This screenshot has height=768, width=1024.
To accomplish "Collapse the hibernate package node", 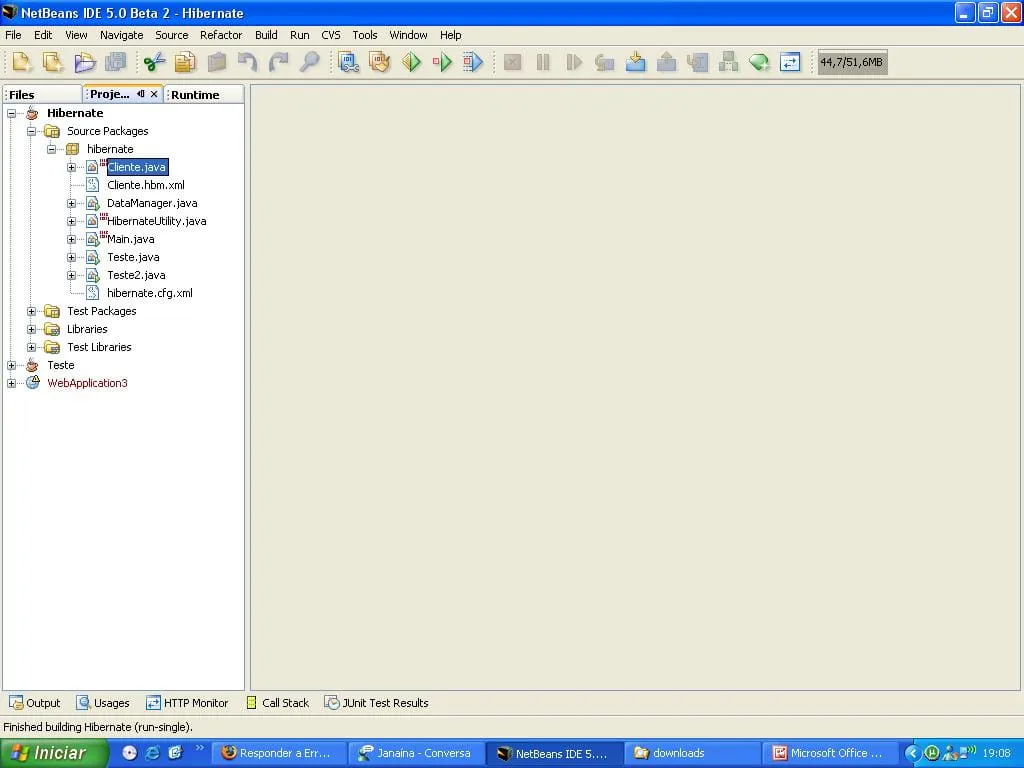I will (x=52, y=149).
